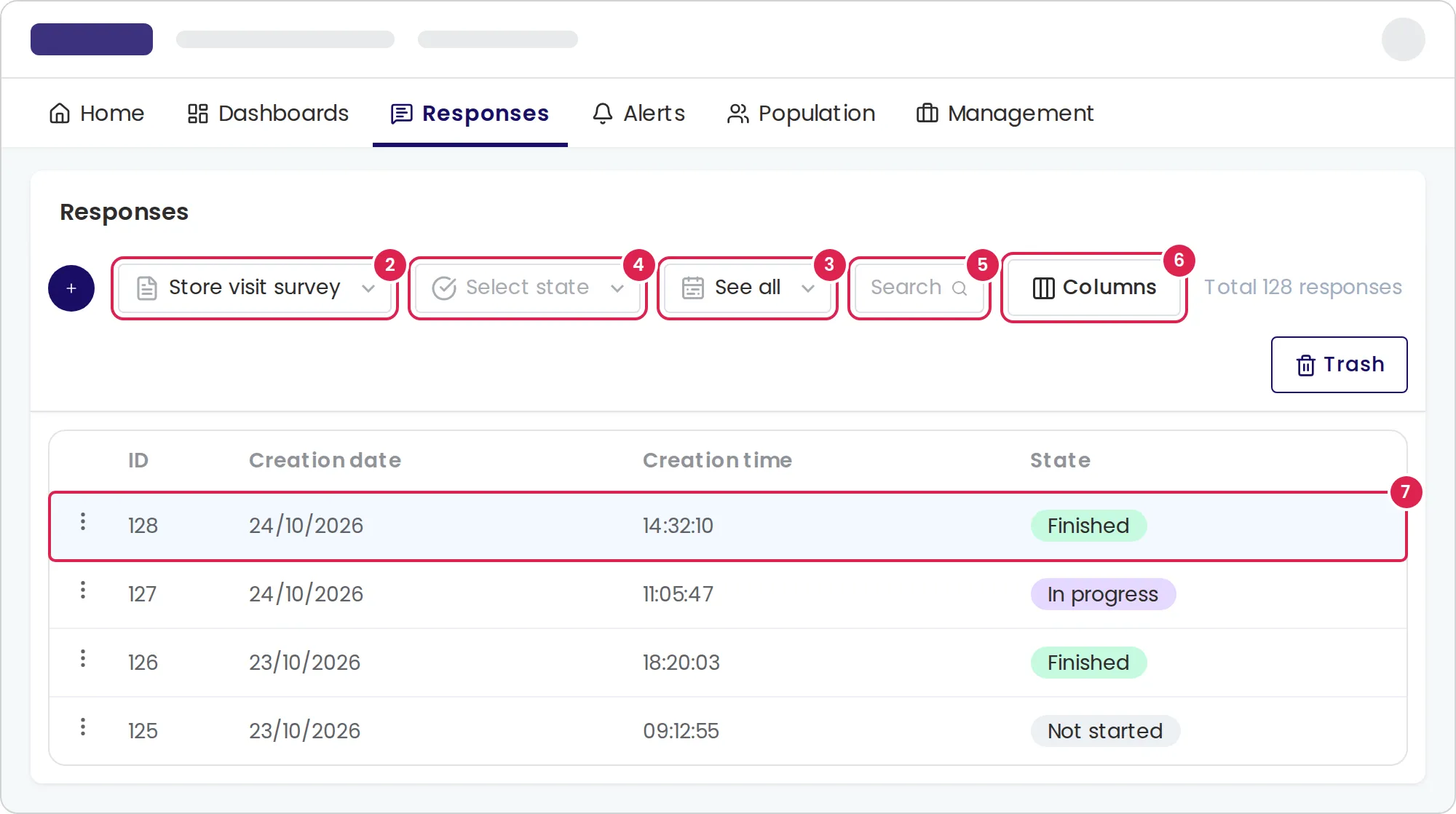This screenshot has height=814, width=1456.
Task: Navigate to the Population tab
Action: pyautogui.click(x=801, y=114)
